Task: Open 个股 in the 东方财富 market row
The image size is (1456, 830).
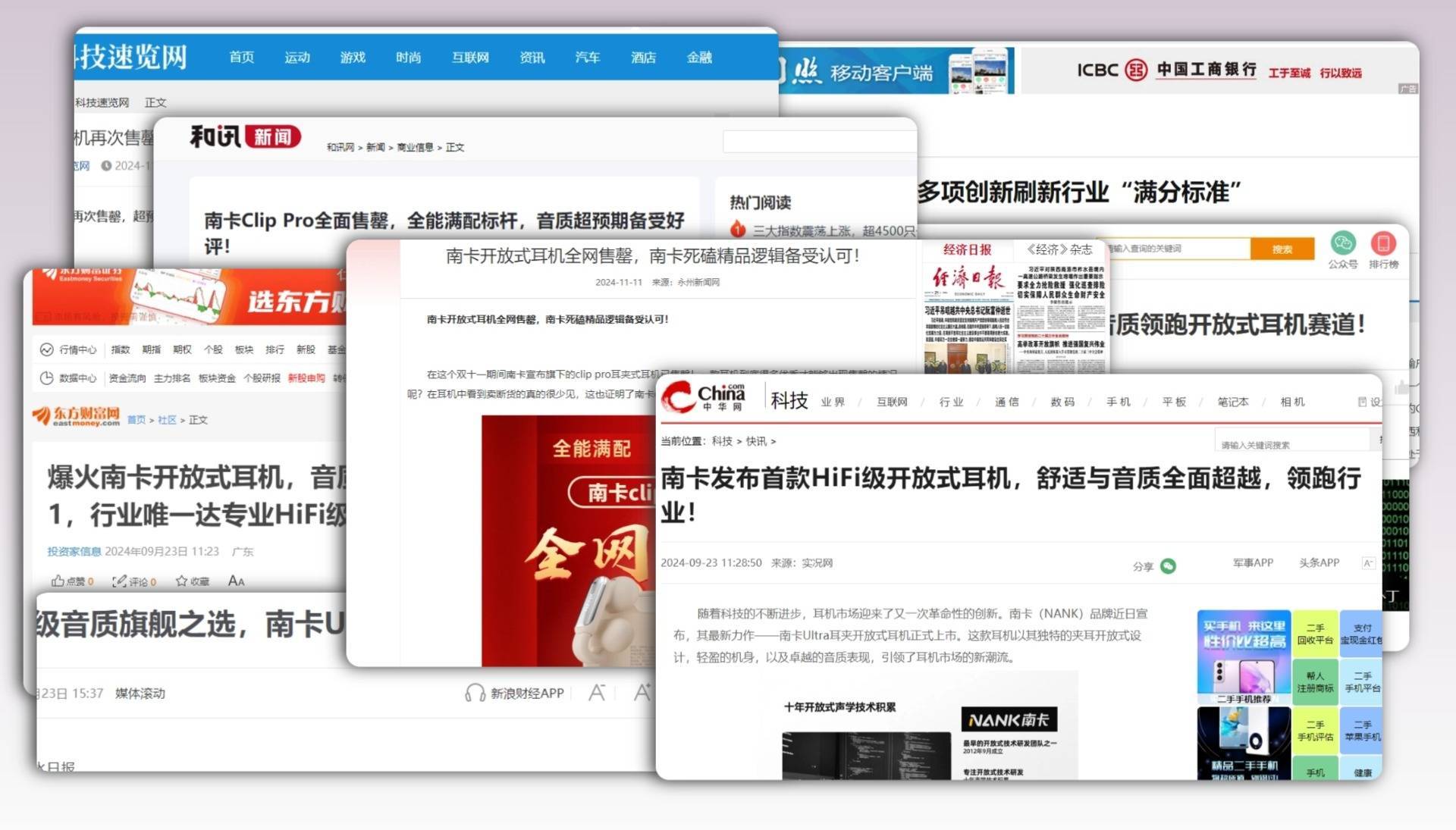Action: (x=213, y=349)
